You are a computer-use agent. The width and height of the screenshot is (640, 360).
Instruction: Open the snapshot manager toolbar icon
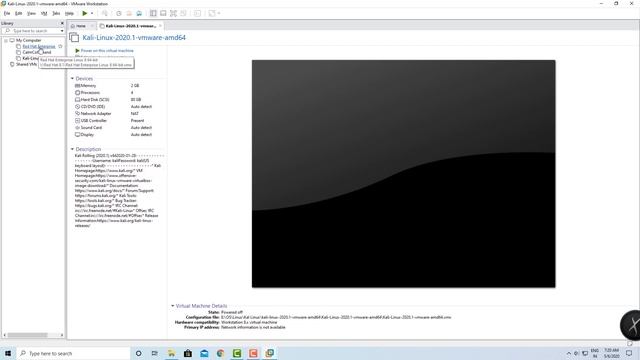[x=139, y=13]
